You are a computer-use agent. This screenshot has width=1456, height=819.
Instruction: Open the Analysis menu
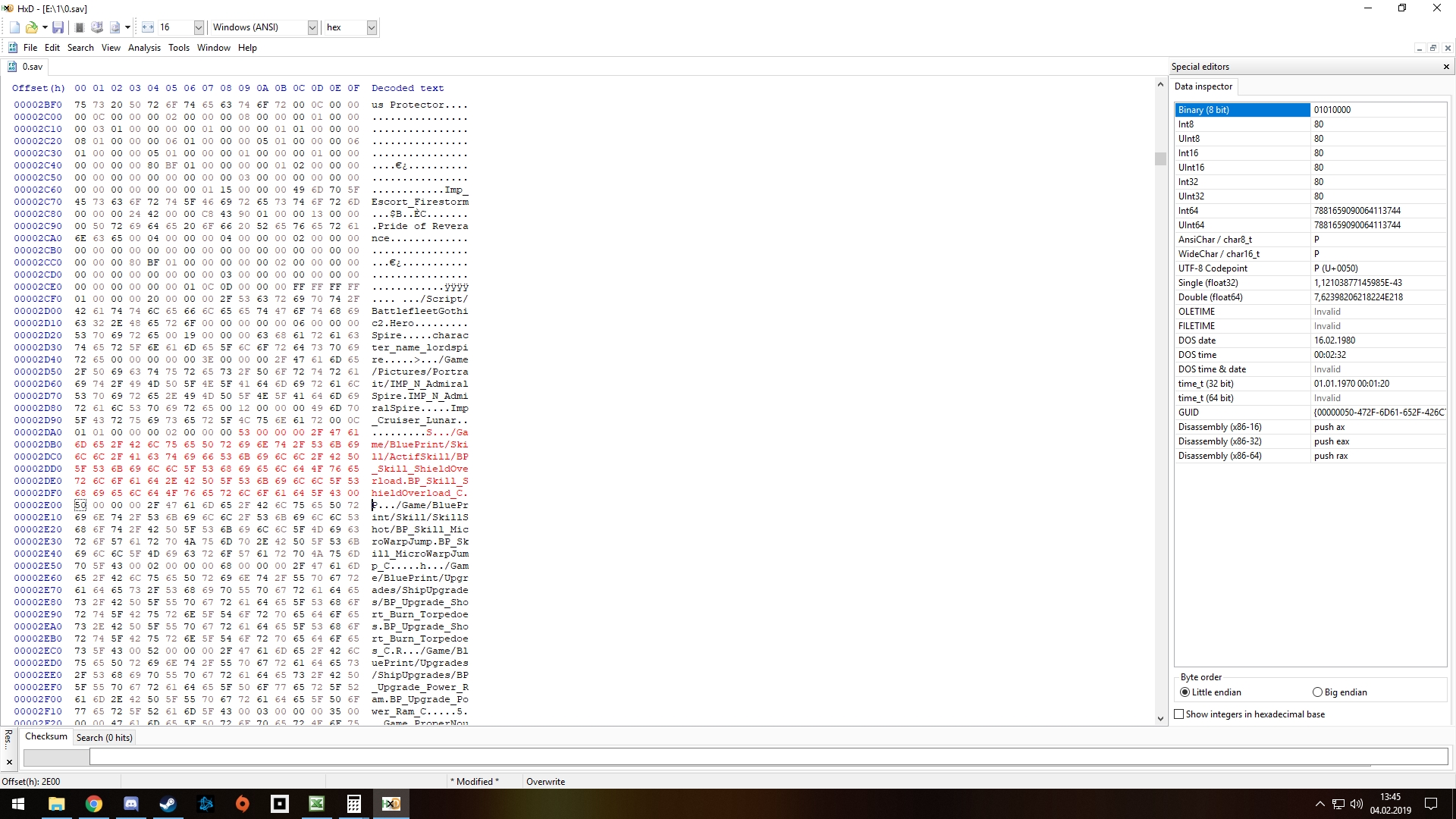point(144,48)
